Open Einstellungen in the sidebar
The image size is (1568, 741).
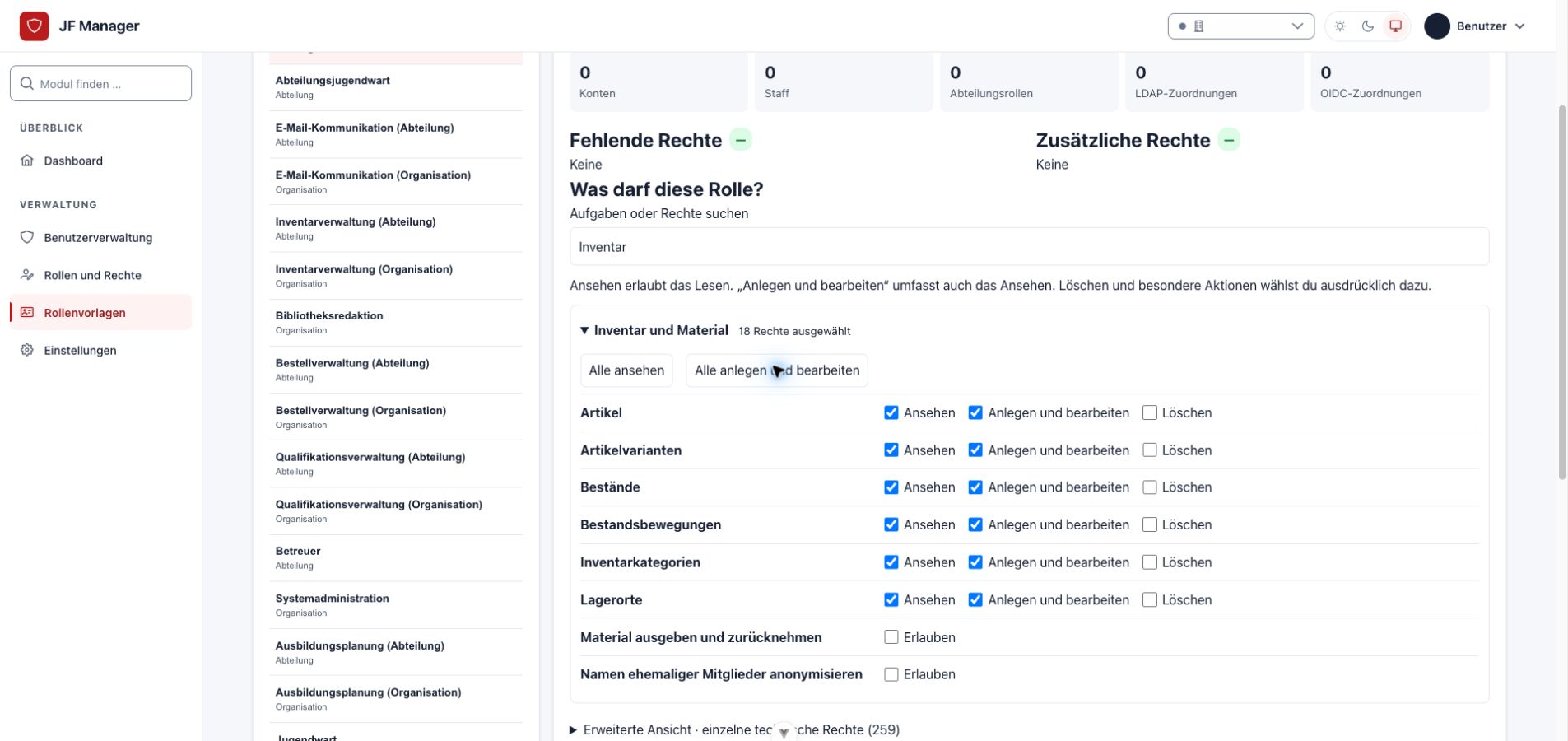pyautogui.click(x=100, y=350)
